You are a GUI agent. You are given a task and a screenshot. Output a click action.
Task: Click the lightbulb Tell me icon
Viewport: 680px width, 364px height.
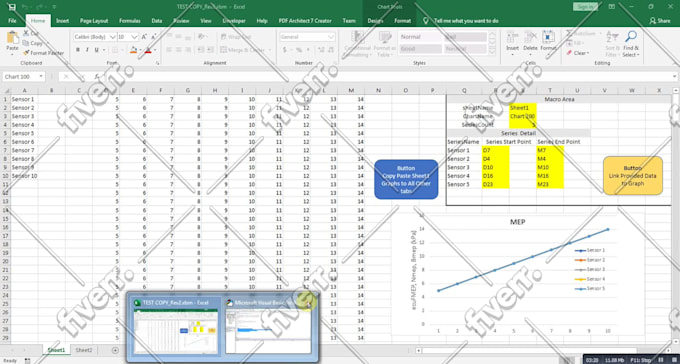click(x=426, y=20)
